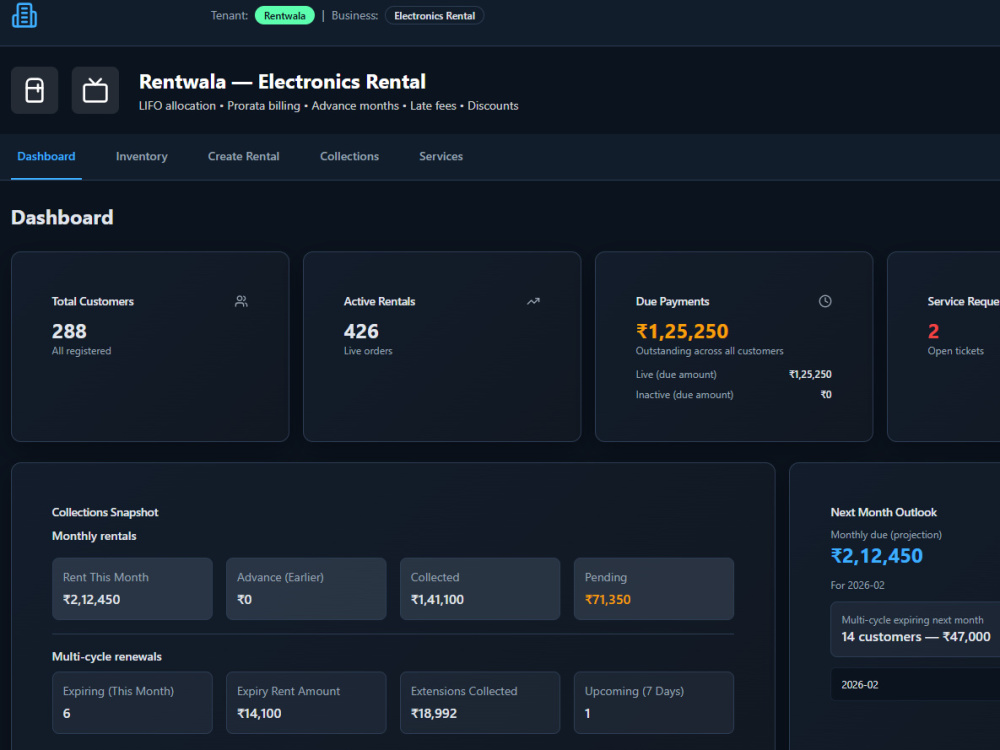Viewport: 1000px width, 750px height.
Task: Open the Service Requests card
Action: coord(944,346)
